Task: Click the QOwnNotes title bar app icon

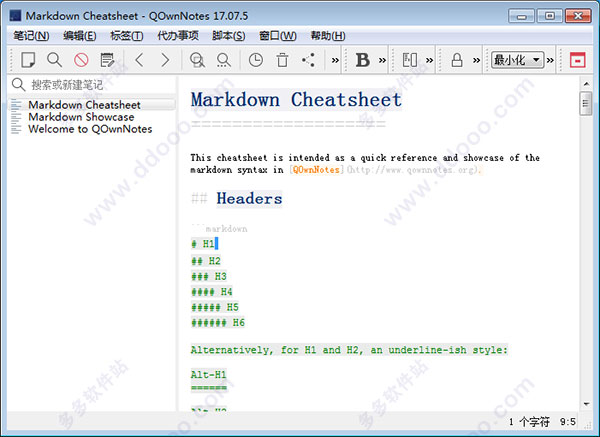Action: [x=15, y=16]
